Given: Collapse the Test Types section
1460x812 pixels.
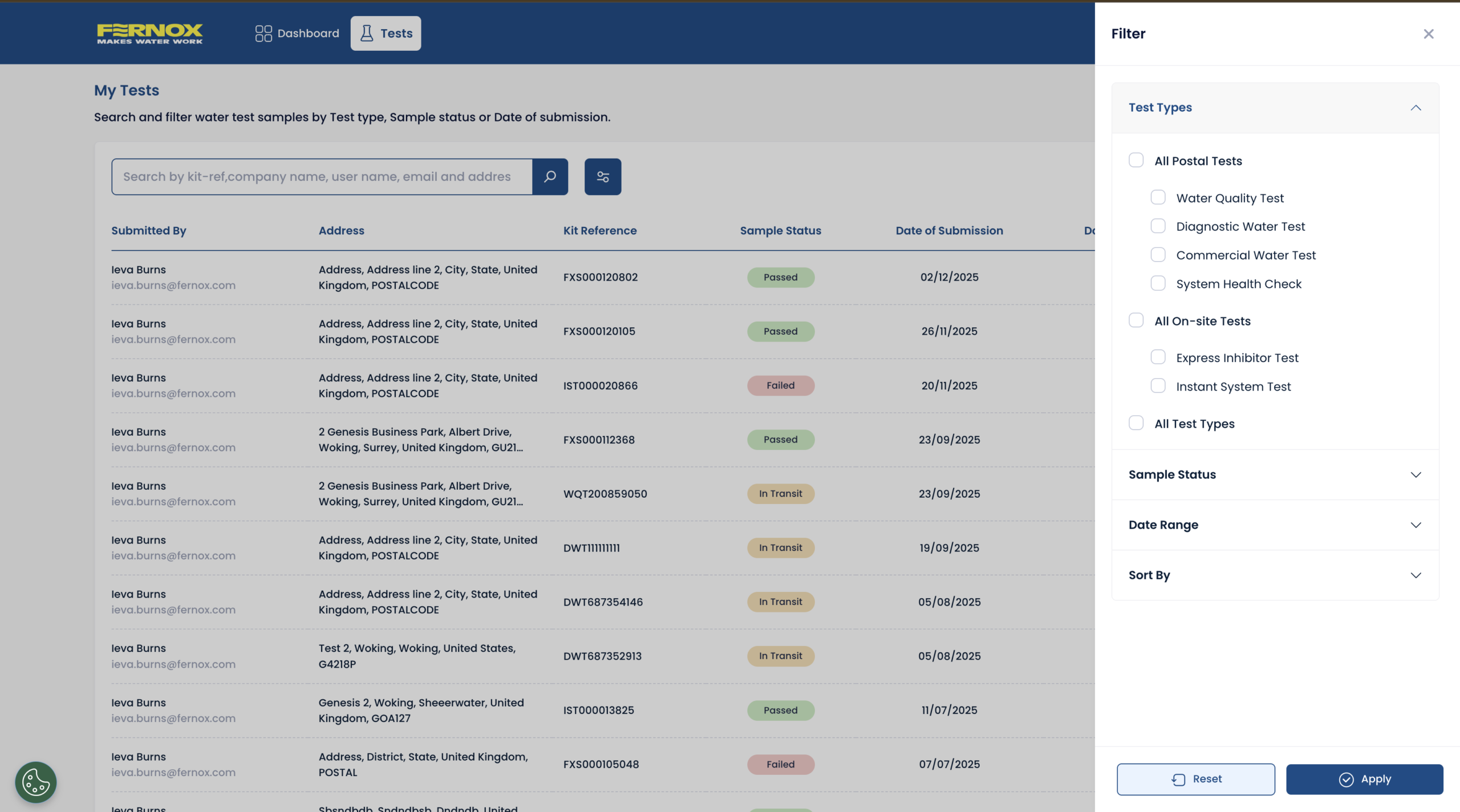Looking at the screenshot, I should point(1416,108).
